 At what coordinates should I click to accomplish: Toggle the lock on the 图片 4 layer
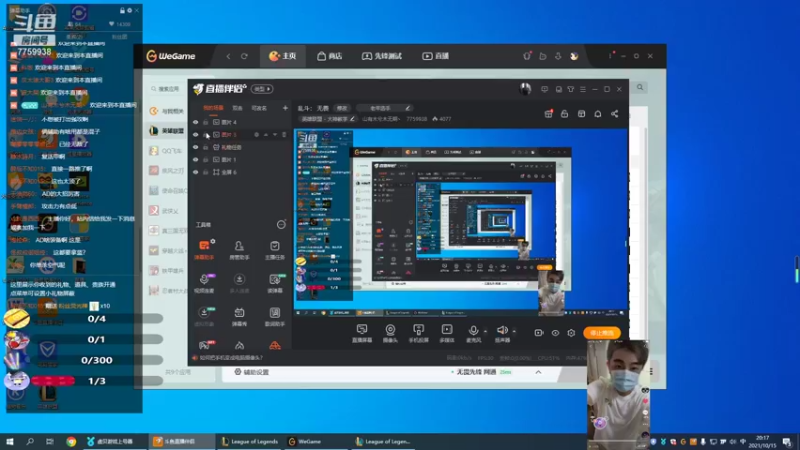coord(206,122)
